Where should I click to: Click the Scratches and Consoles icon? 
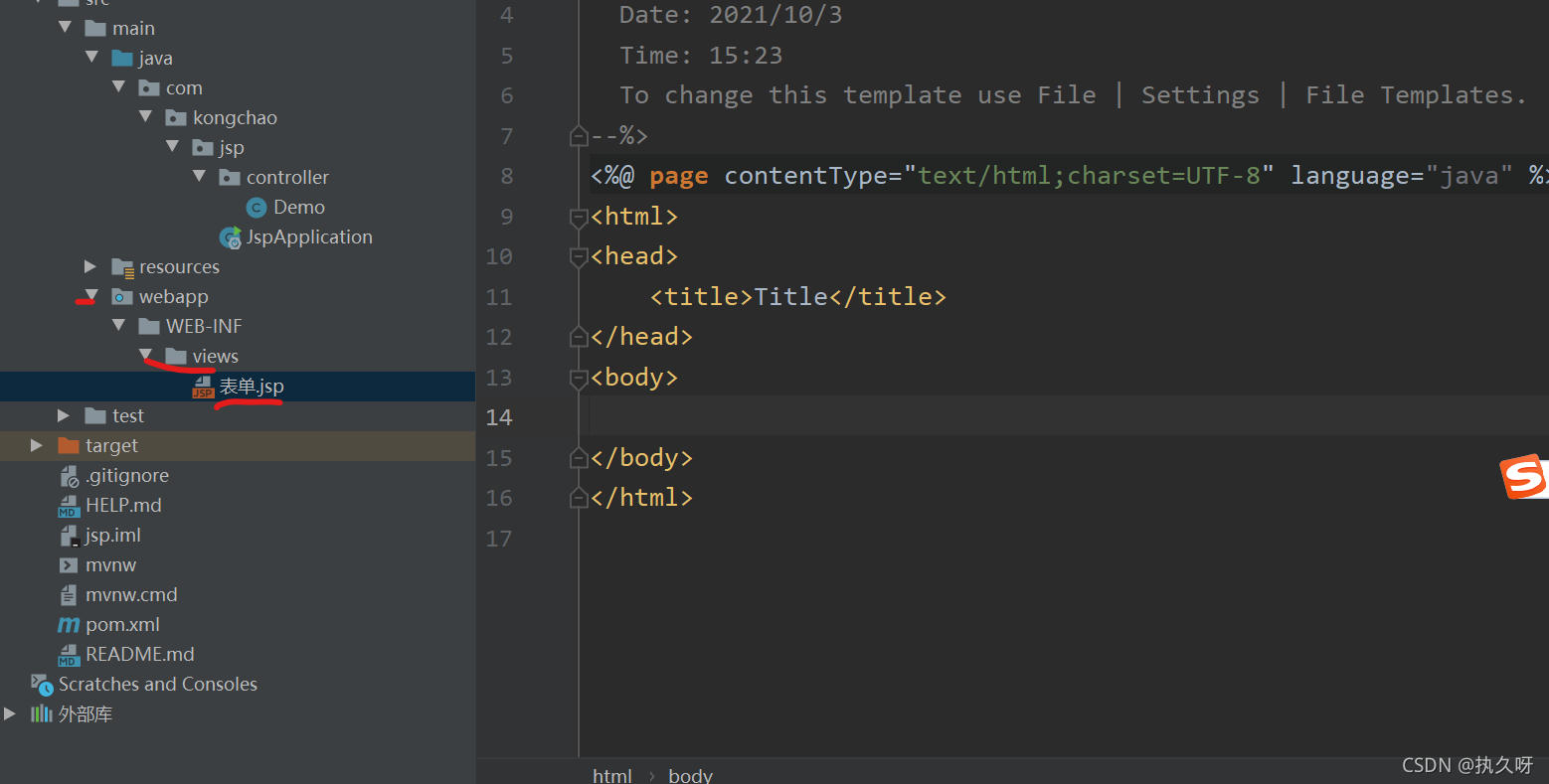coord(42,685)
